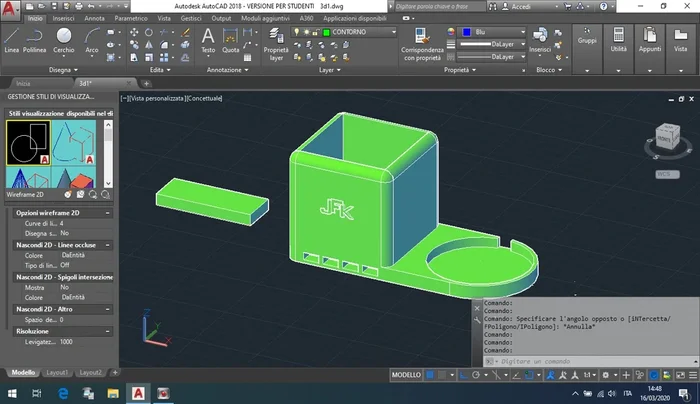Click the ViewCube navigation cube

664,137
